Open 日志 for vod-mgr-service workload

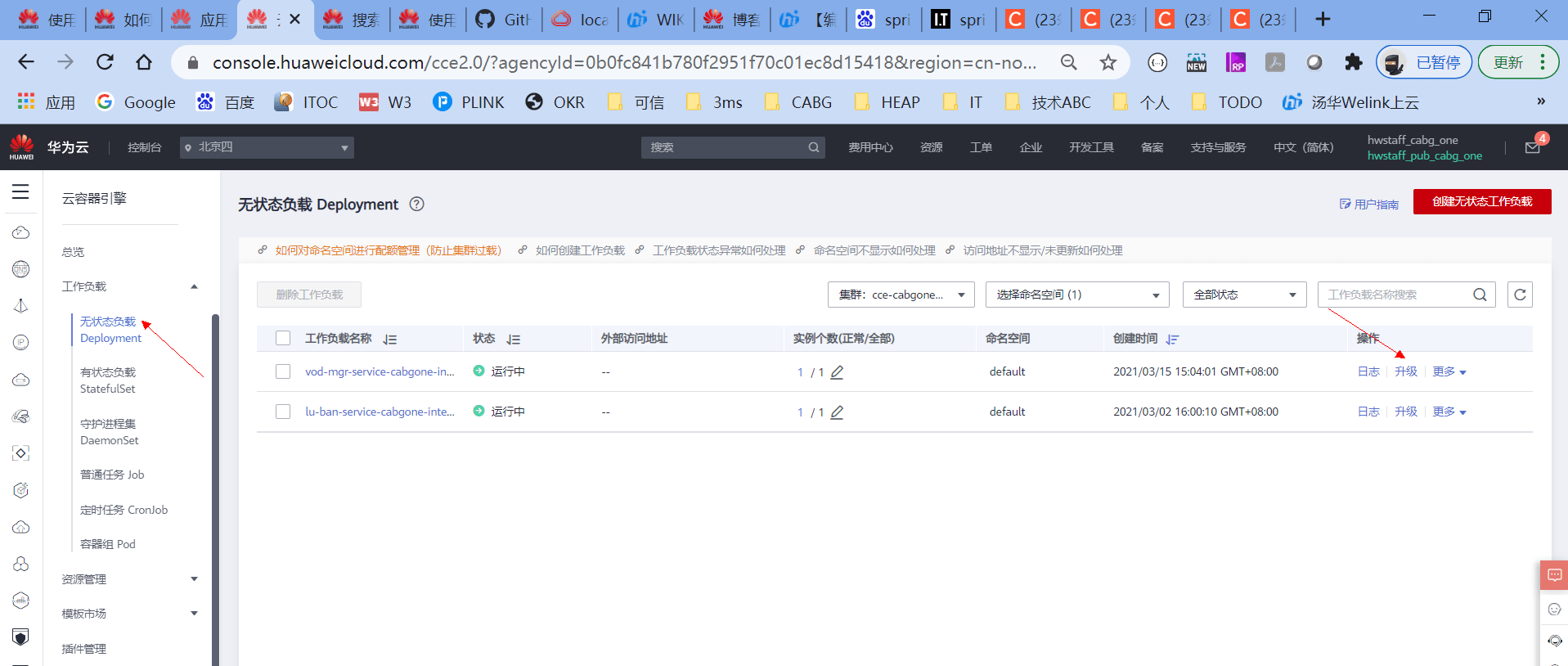click(1368, 371)
